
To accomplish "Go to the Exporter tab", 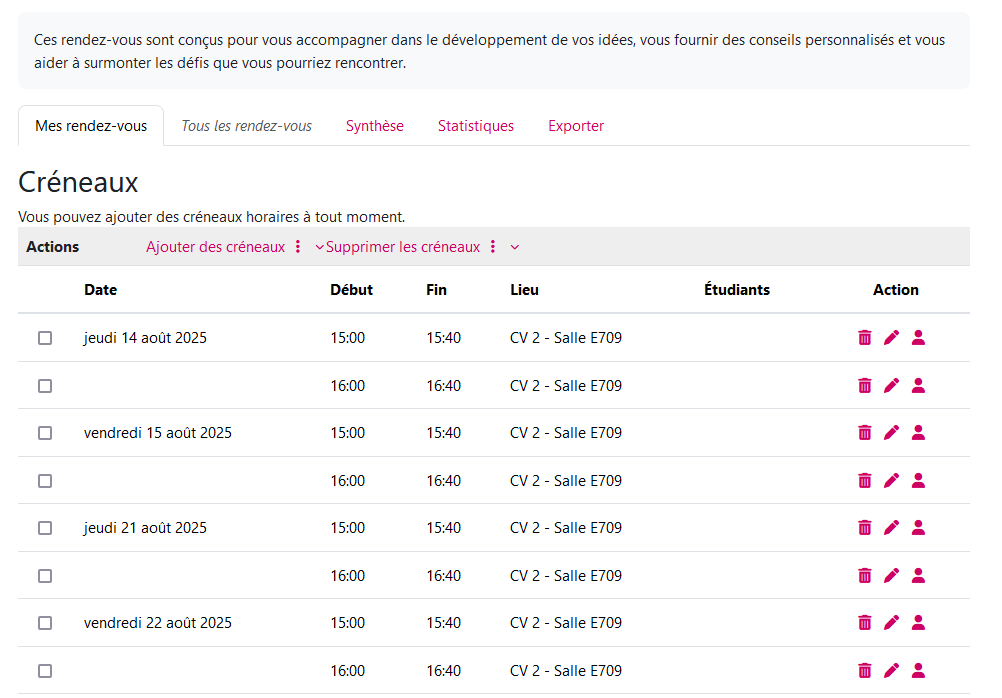I will 576,126.
